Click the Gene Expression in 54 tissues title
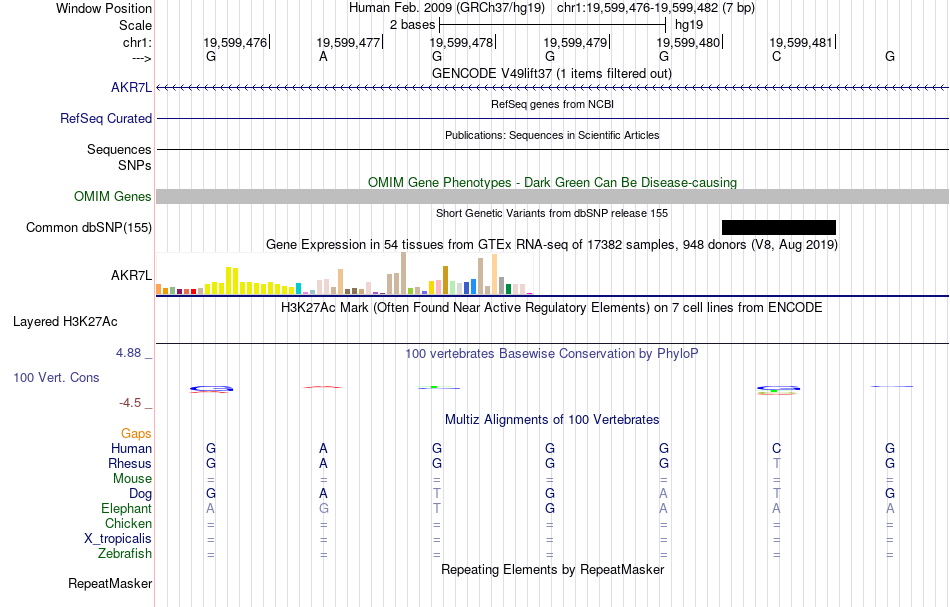 coord(552,245)
